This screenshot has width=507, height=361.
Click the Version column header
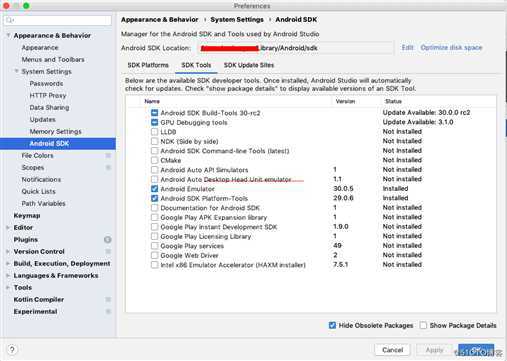pyautogui.click(x=345, y=101)
